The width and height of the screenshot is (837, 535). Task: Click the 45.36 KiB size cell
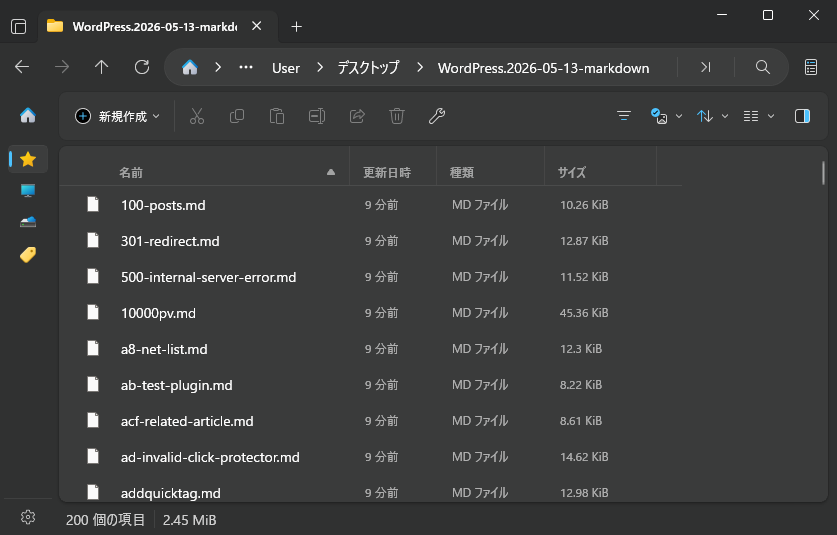point(584,313)
